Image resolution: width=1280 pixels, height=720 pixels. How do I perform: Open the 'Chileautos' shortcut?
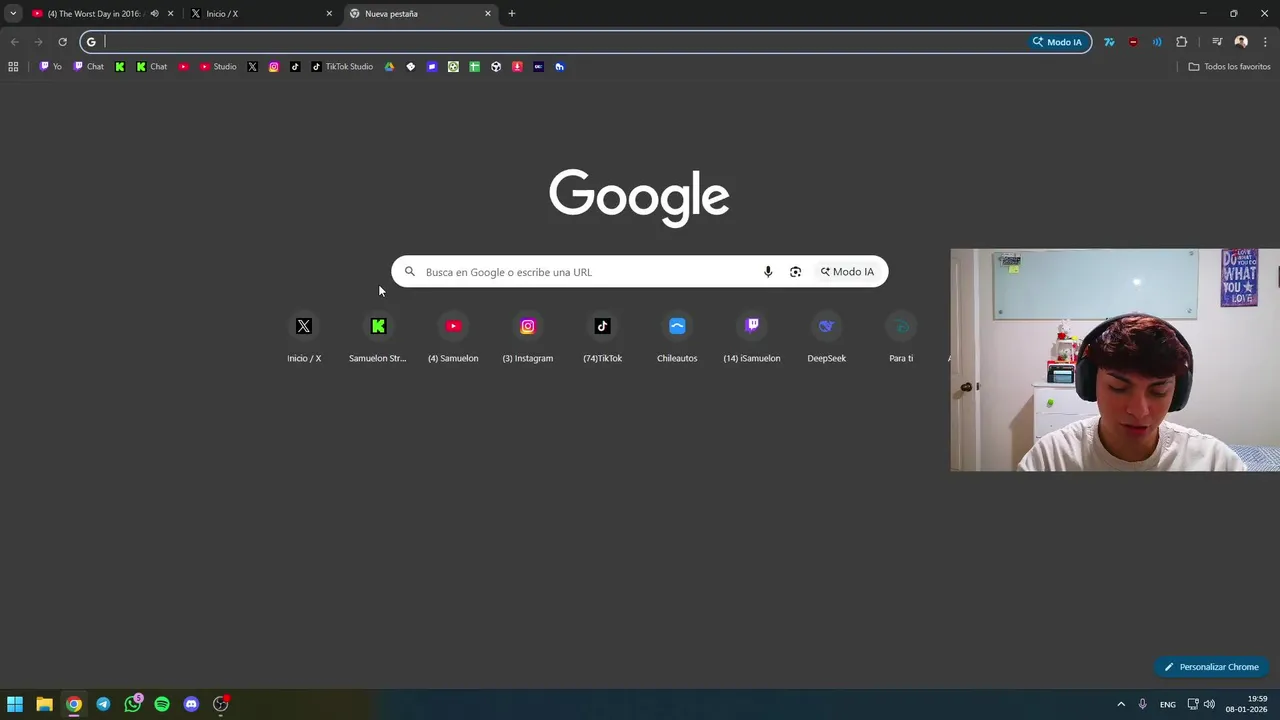(x=677, y=338)
